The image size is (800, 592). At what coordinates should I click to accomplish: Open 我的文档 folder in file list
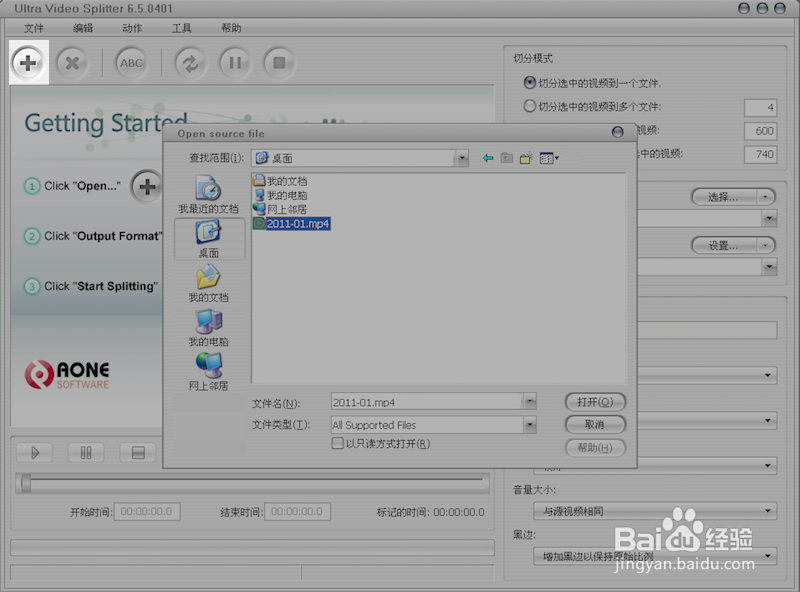point(280,181)
